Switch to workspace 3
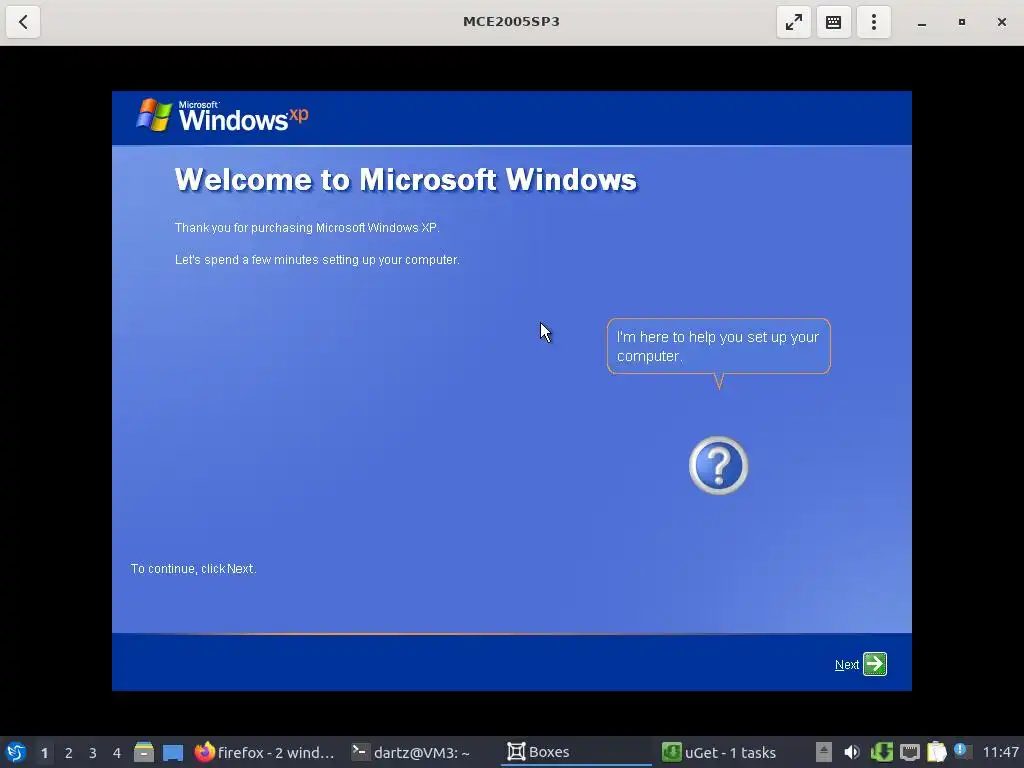The height and width of the screenshot is (768, 1024). (93, 753)
